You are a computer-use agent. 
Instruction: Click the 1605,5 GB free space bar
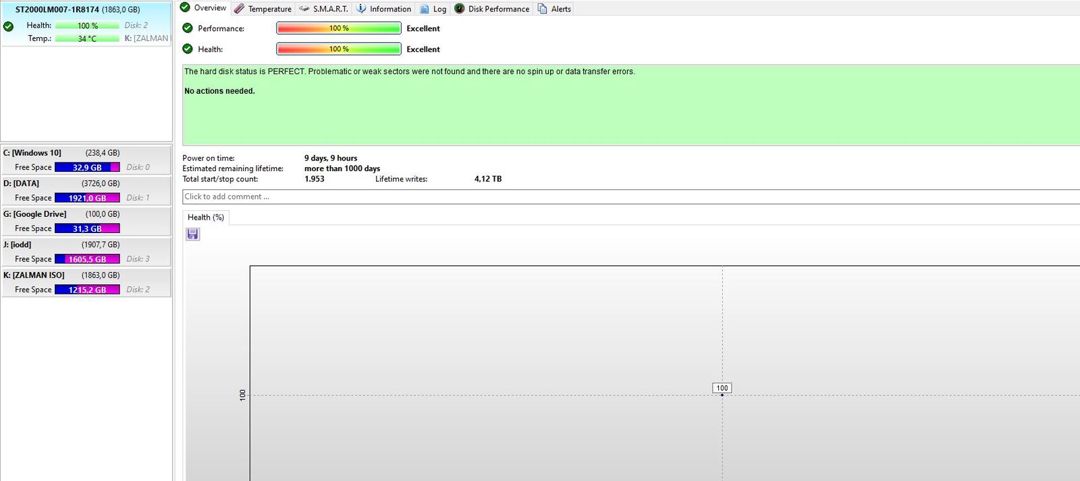pyautogui.click(x=87, y=259)
